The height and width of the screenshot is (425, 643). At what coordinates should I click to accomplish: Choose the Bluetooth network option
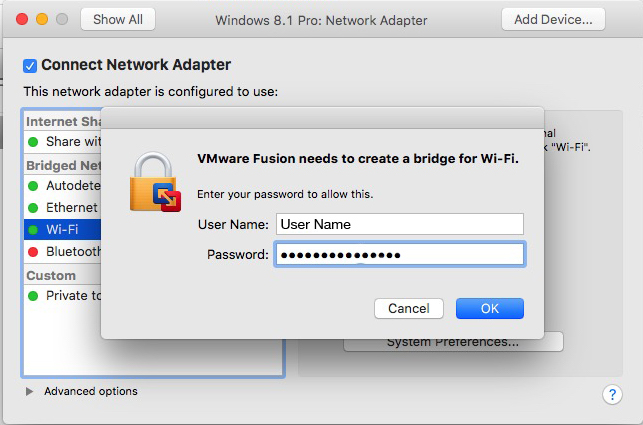click(62, 251)
